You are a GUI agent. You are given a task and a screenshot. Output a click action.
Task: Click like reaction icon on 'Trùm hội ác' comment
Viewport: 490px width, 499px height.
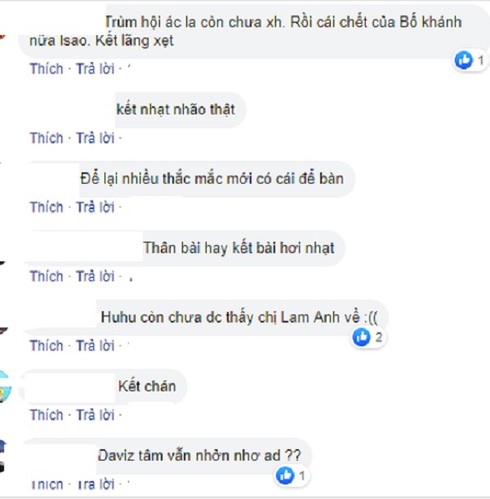(464, 60)
